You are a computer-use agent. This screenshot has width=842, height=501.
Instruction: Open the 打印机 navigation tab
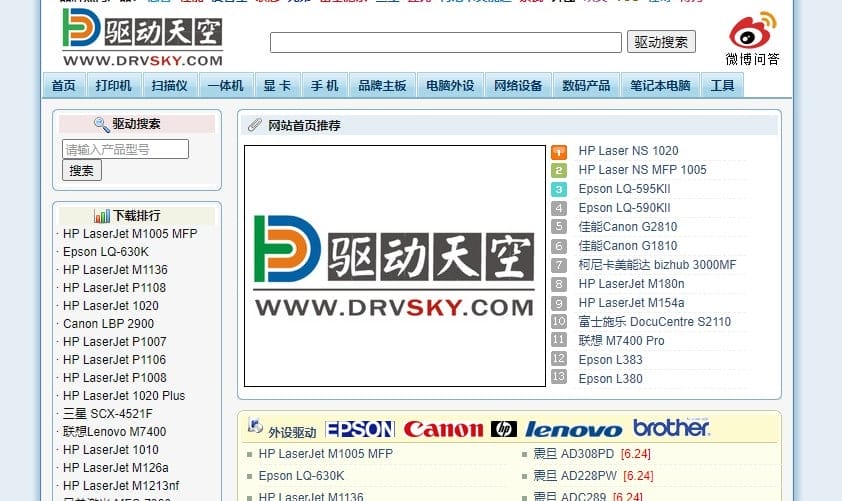[113, 85]
